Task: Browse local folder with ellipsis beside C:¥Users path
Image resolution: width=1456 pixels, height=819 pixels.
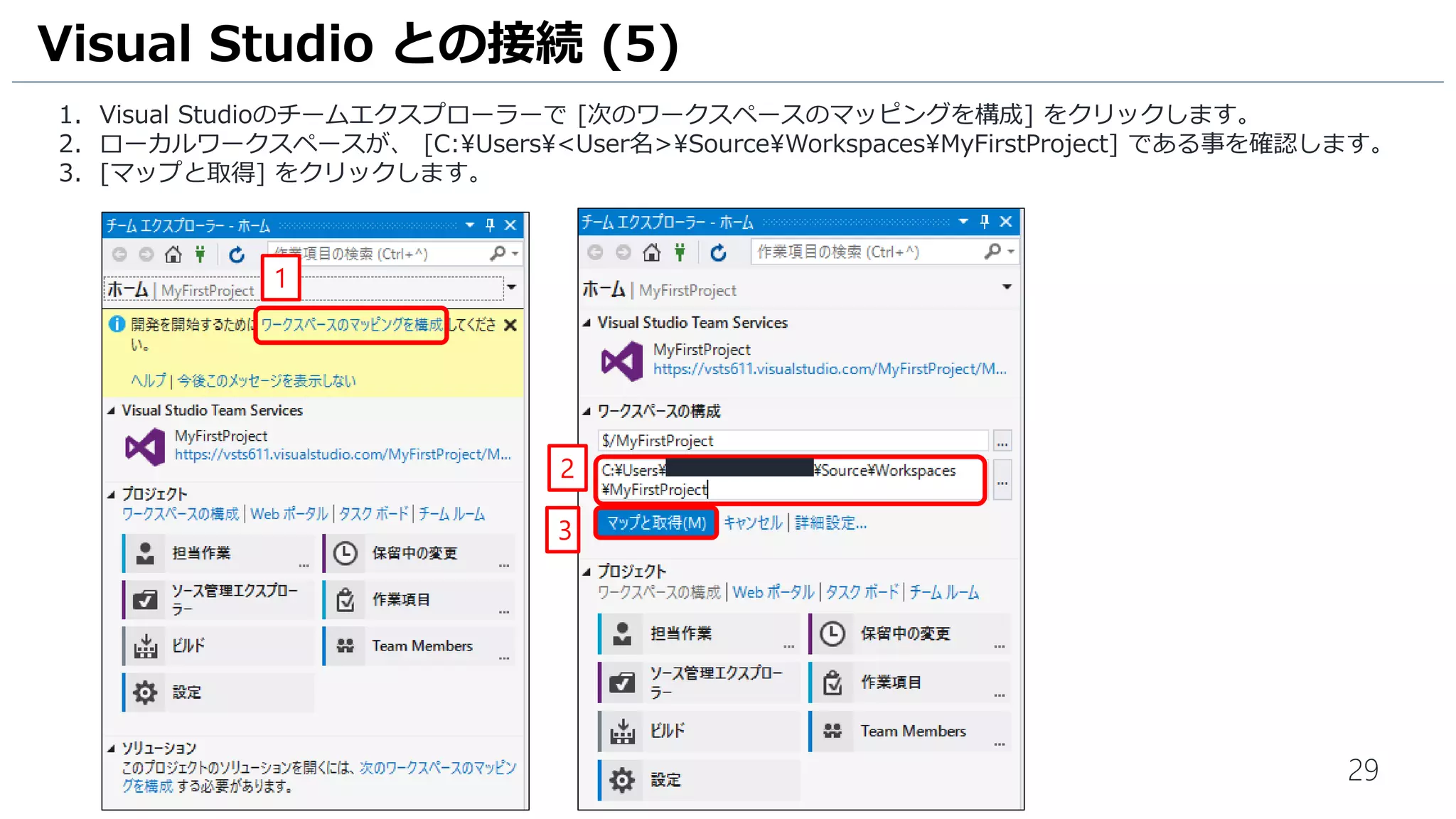Action: point(1002,480)
